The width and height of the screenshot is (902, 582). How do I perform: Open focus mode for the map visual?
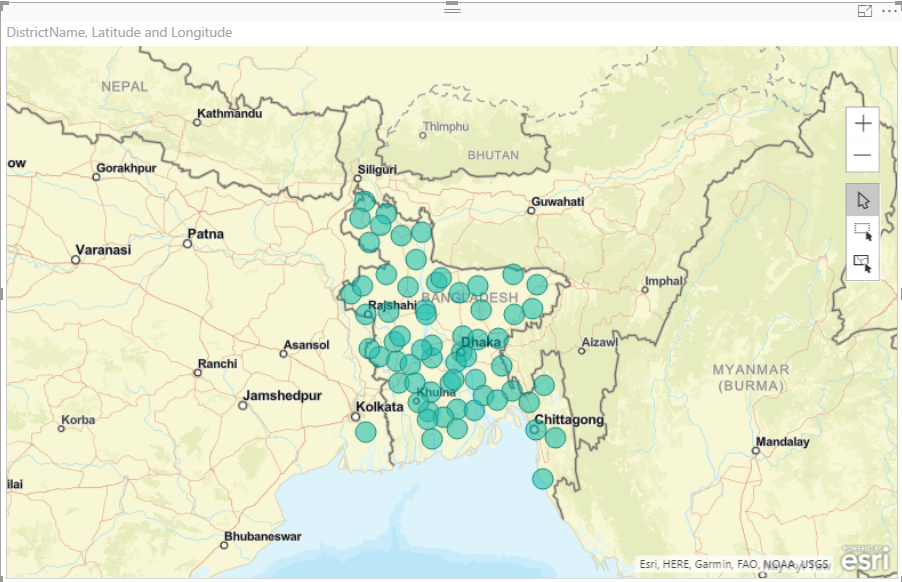(867, 9)
